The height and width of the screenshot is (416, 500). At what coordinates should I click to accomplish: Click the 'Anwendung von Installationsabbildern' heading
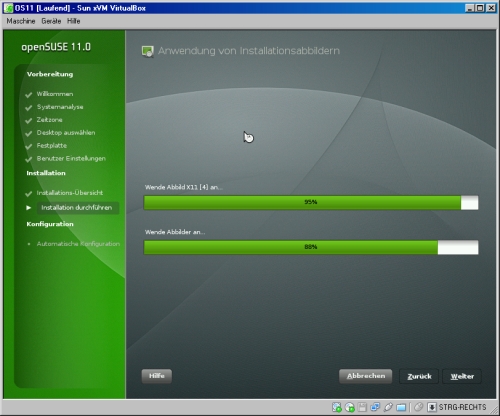pyautogui.click(x=249, y=51)
